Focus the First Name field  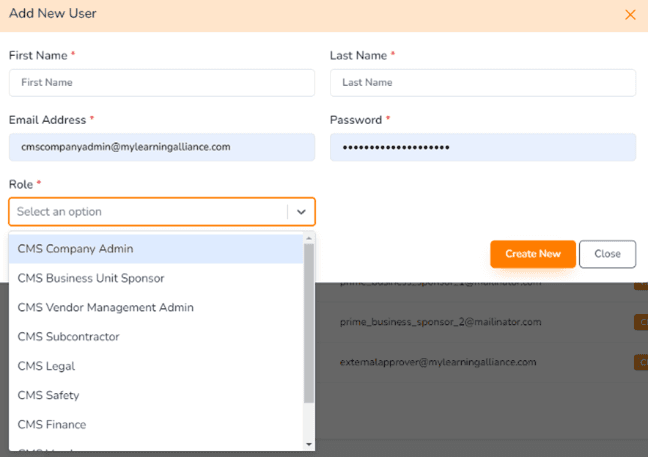coord(161,83)
